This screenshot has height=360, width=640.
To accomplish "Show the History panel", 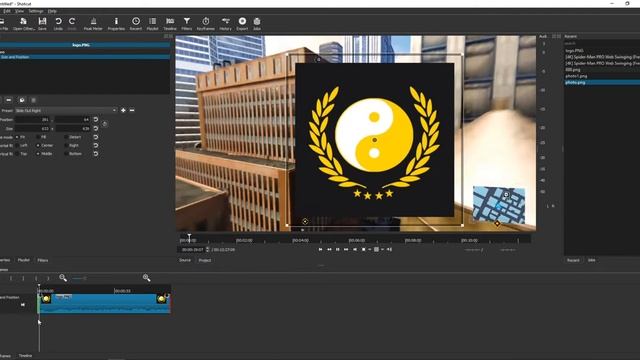I will [225, 24].
